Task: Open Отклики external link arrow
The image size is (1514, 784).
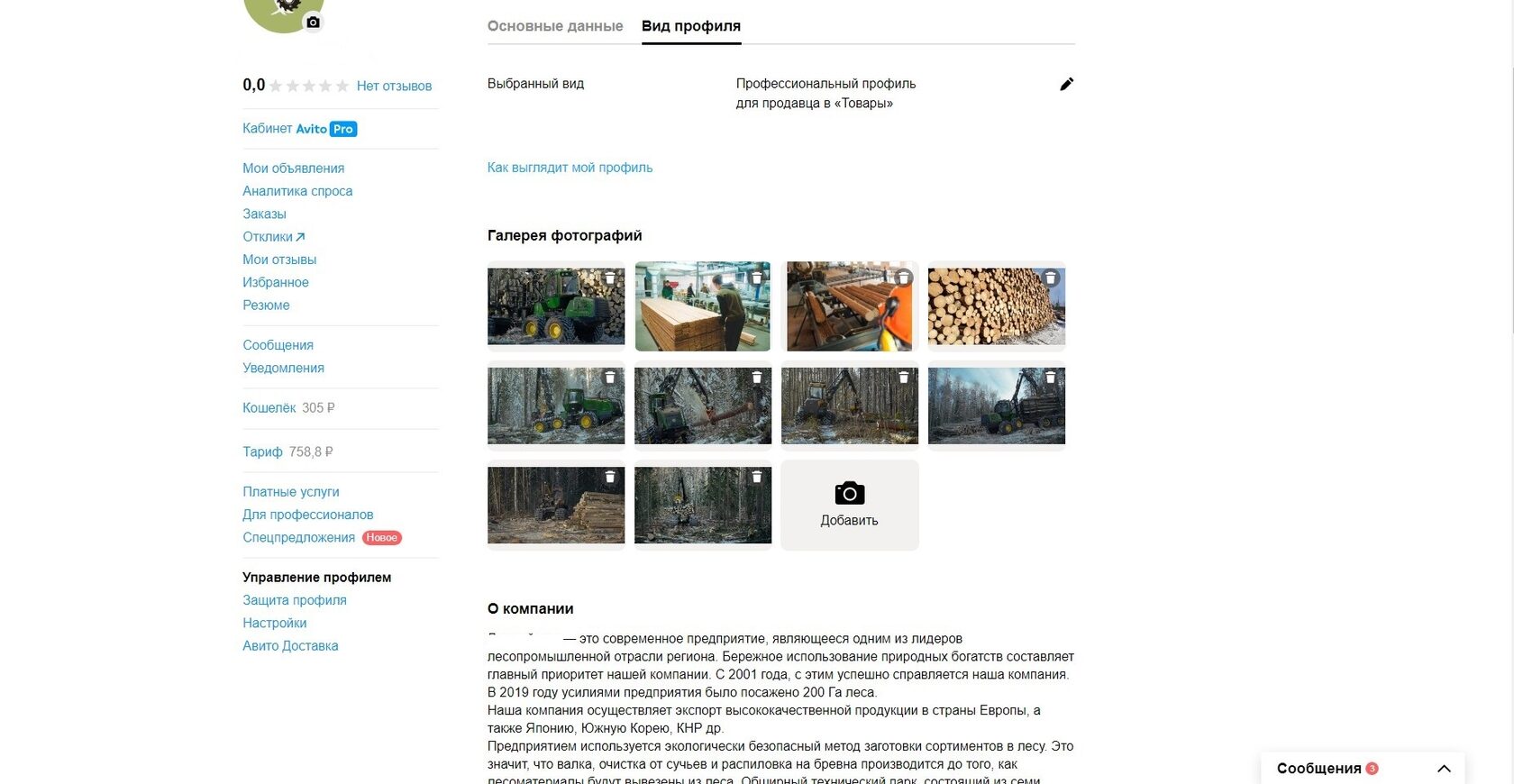Action: coord(300,237)
